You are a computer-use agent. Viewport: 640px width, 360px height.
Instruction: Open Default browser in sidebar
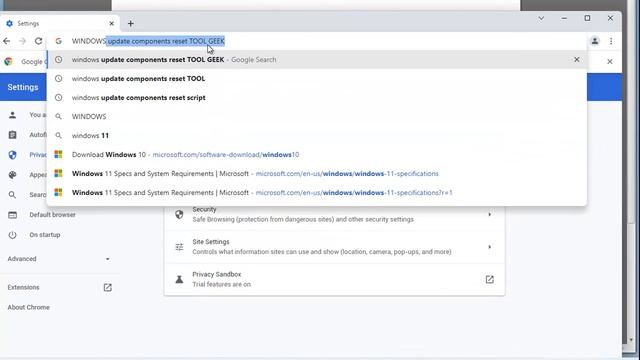click(x=52, y=215)
